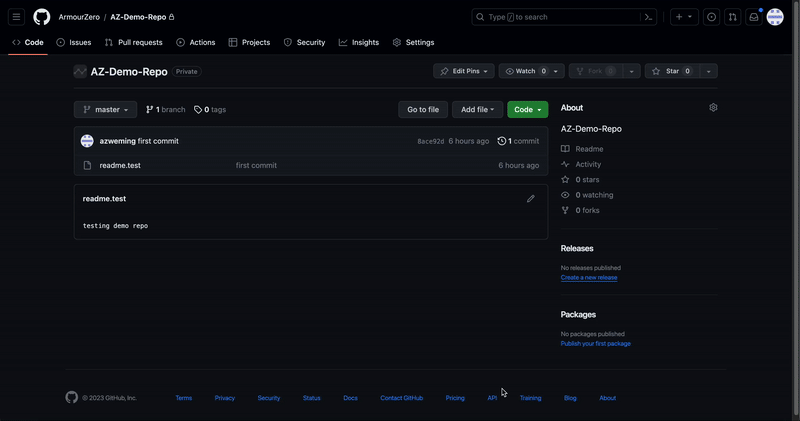The height and width of the screenshot is (421, 800).
Task: Star this repository
Action: [x=673, y=71]
